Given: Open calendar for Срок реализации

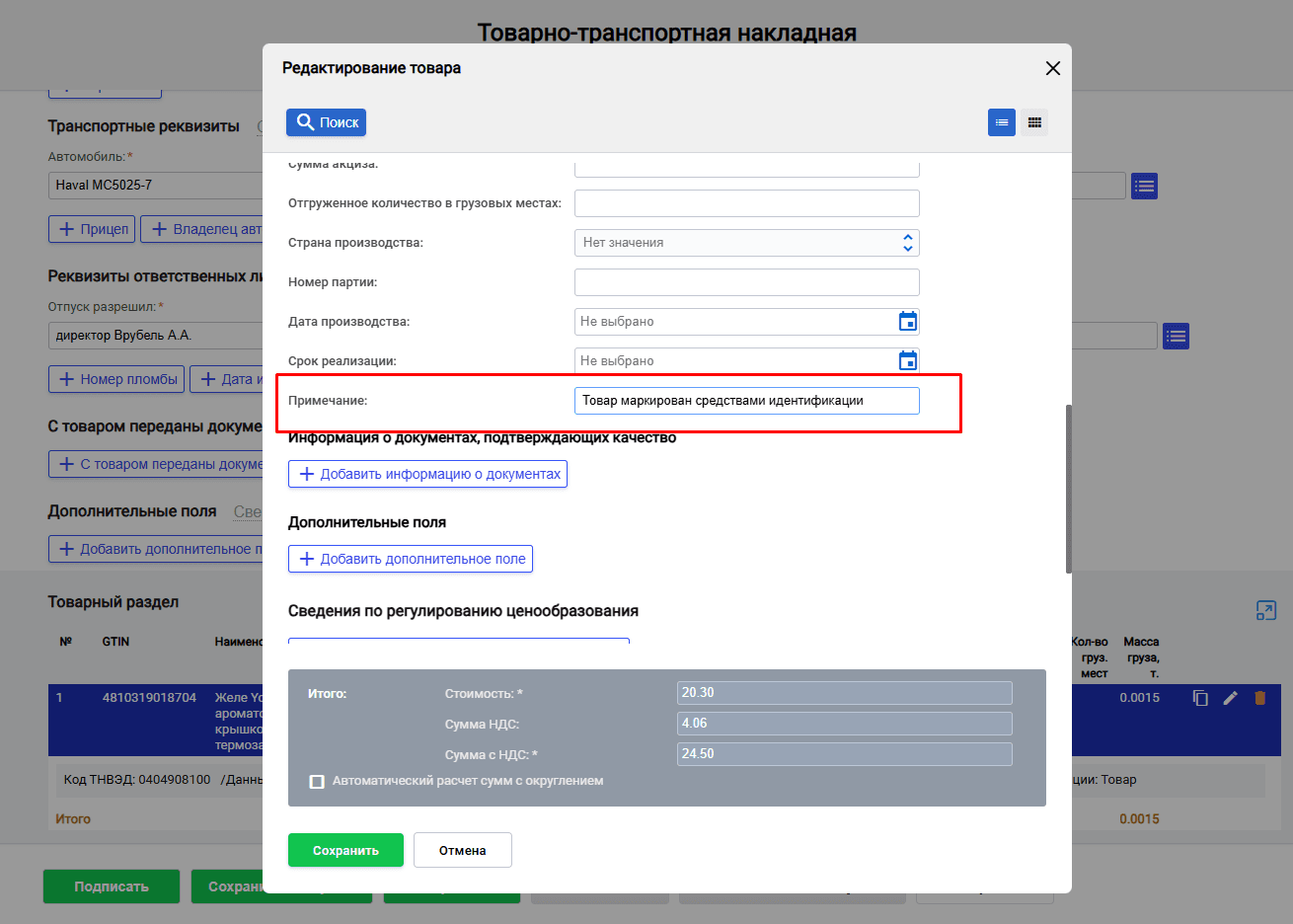Looking at the screenshot, I should click(x=908, y=361).
